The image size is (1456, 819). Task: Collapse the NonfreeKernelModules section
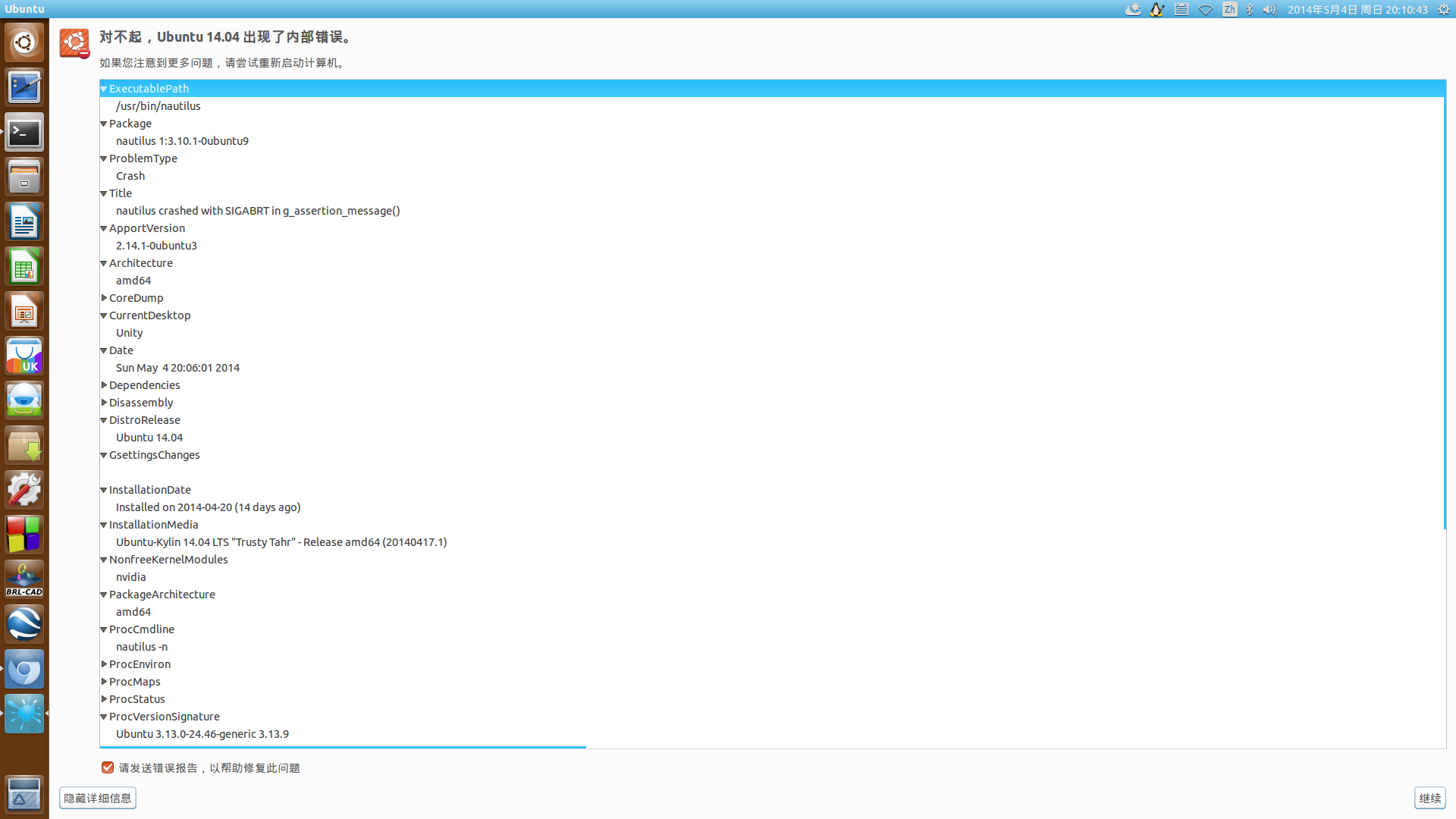point(104,560)
